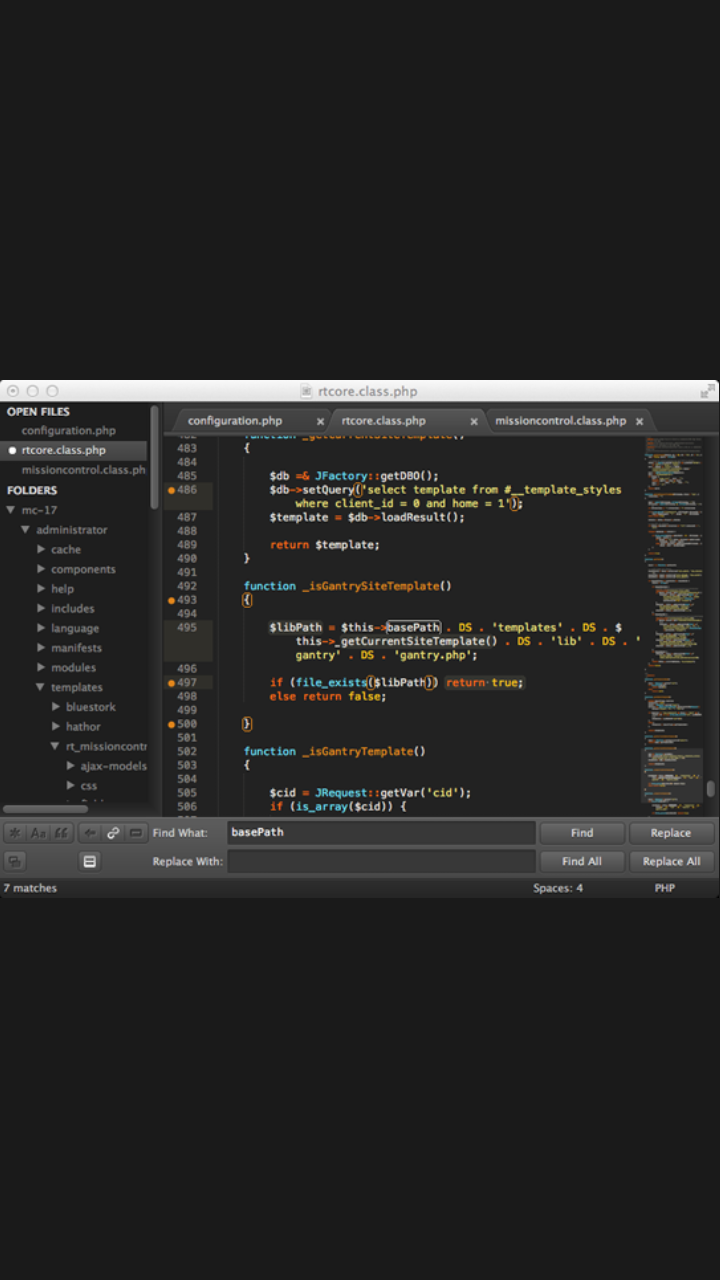Expand the bluestork folder arrow
This screenshot has width=720, height=1280.
click(x=56, y=707)
